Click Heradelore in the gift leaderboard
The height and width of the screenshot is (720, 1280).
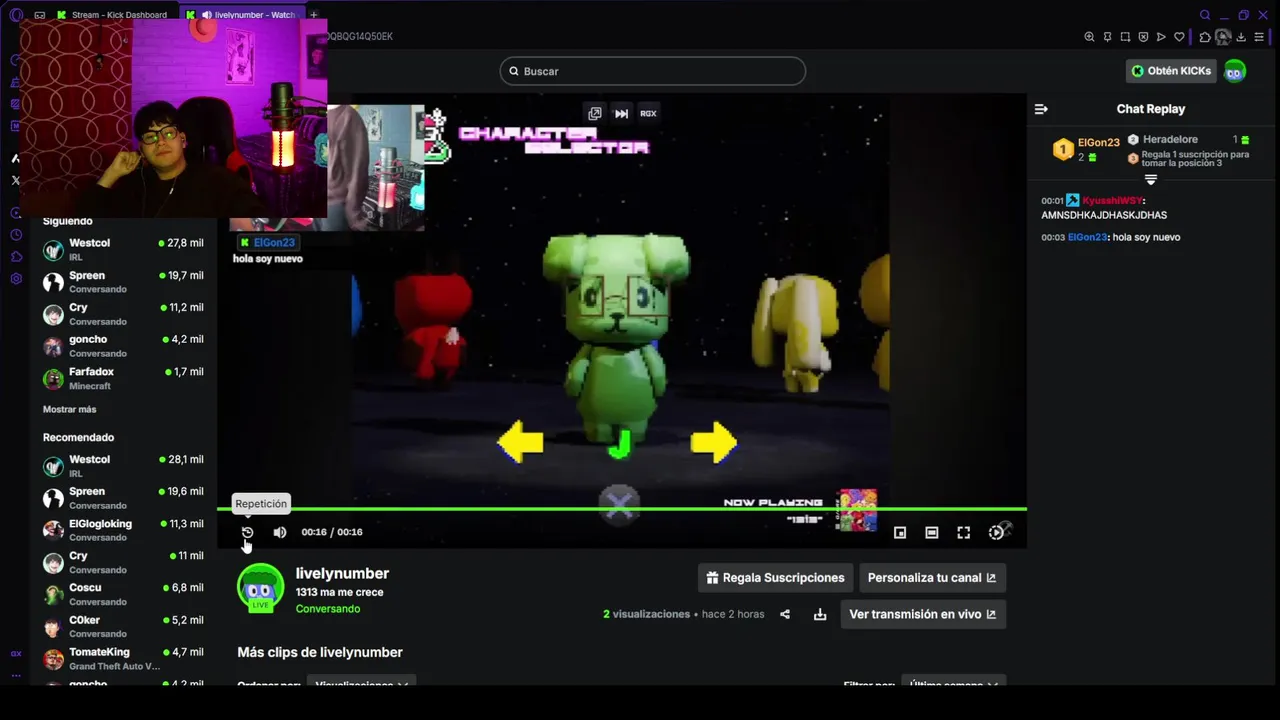[x=1170, y=140]
